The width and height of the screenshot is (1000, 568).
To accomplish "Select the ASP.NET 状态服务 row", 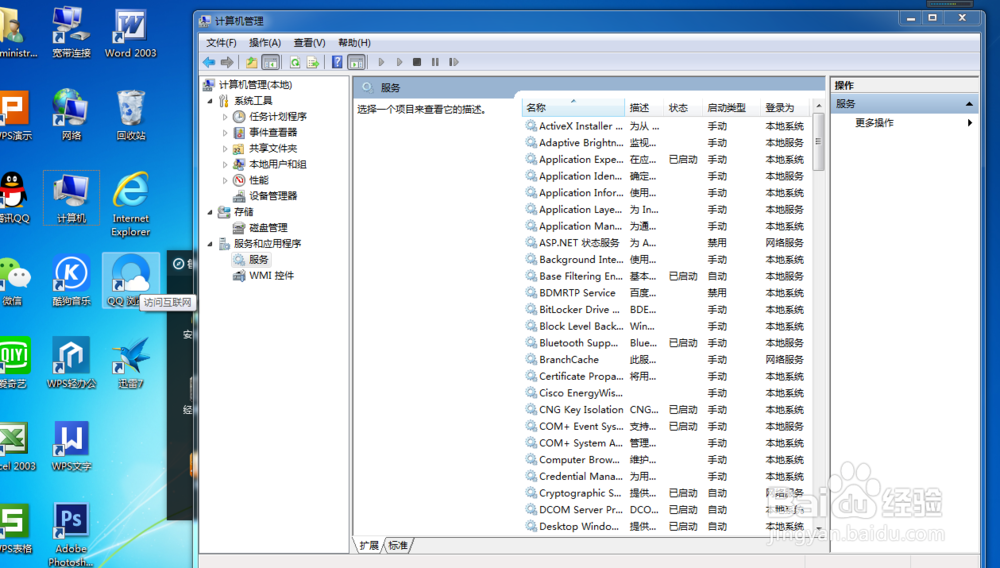I will point(666,243).
